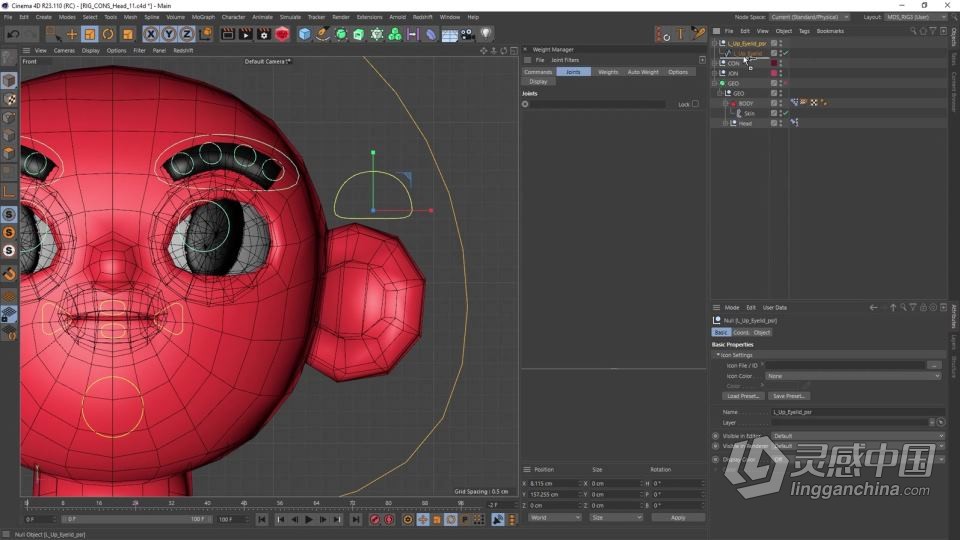Switch to Auto Weight tab

(x=643, y=72)
